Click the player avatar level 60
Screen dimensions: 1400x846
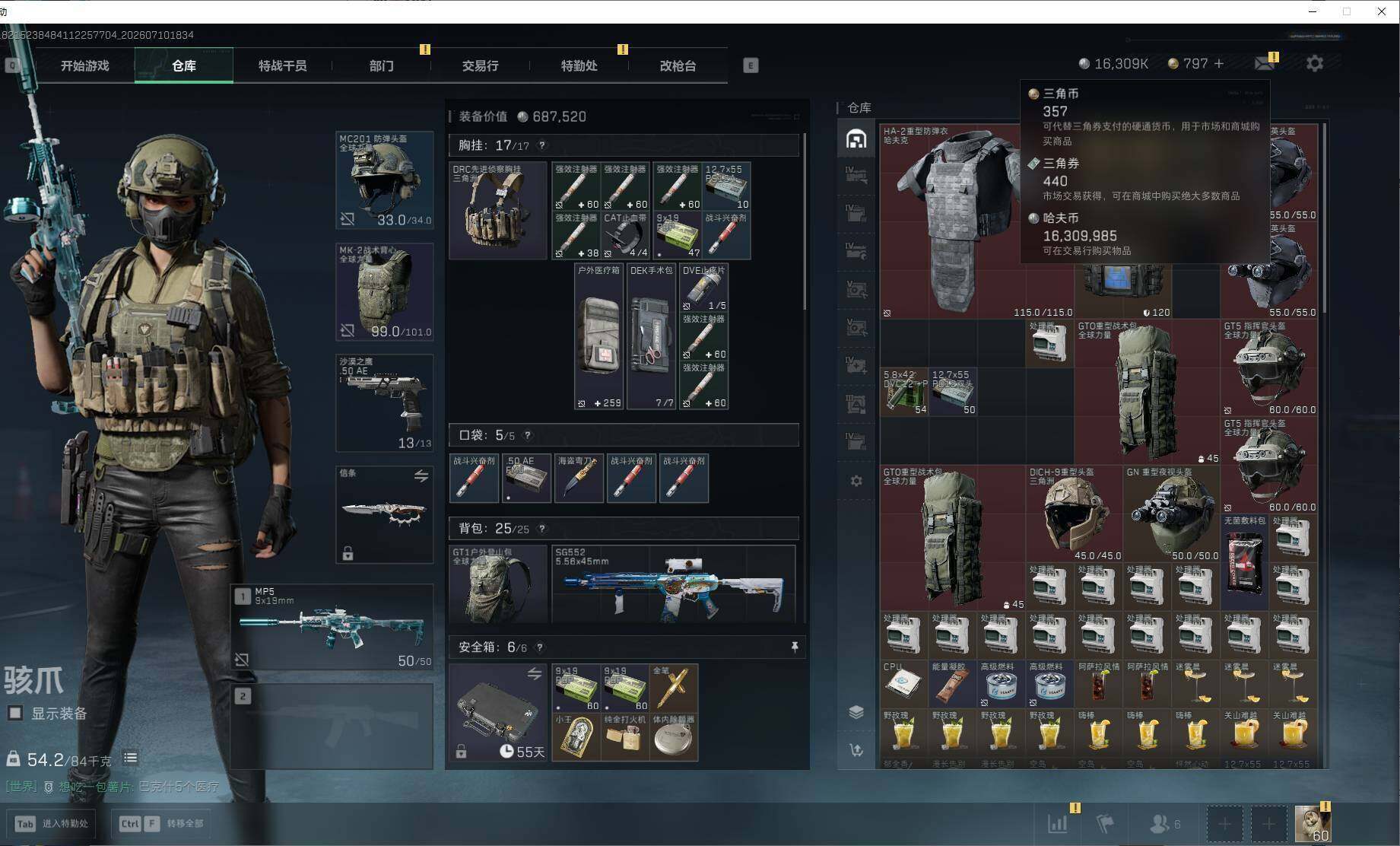click(x=1313, y=824)
